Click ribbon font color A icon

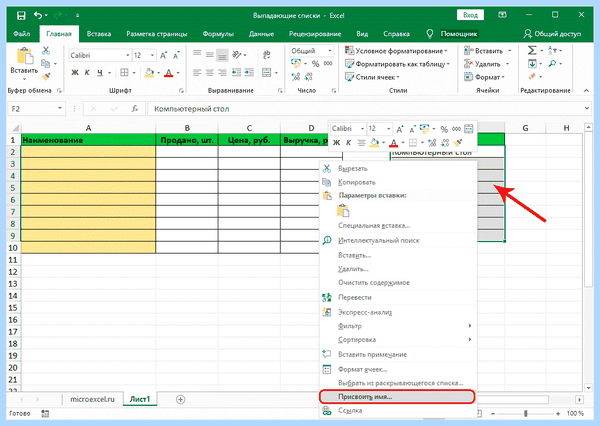pyautogui.click(x=168, y=73)
